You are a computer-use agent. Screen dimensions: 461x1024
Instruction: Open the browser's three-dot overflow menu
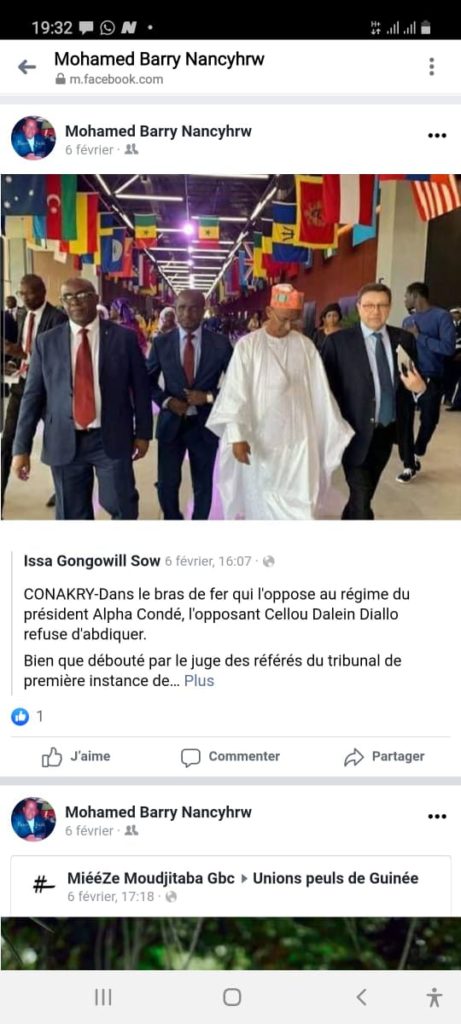click(432, 67)
